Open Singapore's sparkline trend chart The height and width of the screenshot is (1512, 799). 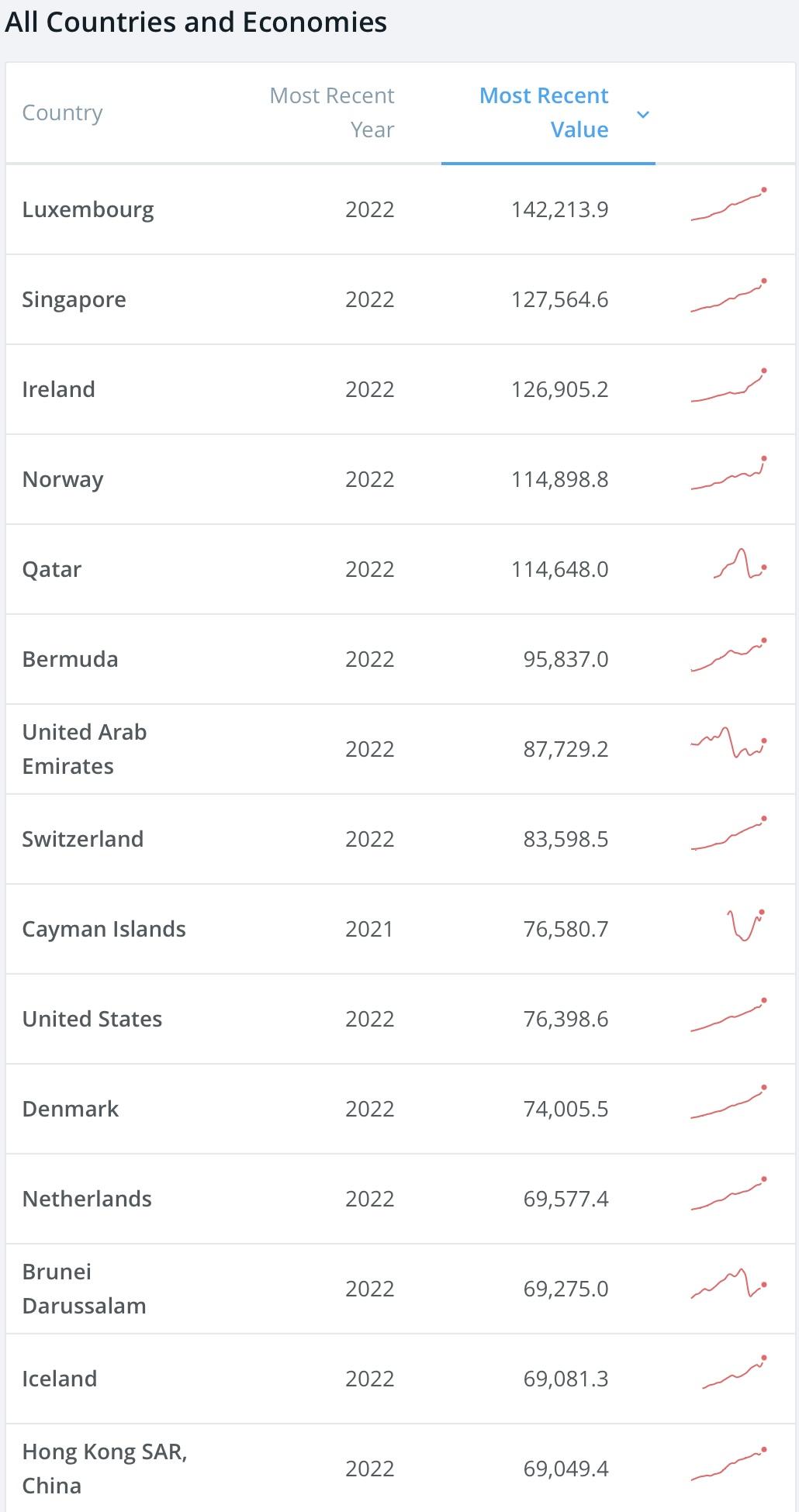pyautogui.click(x=728, y=296)
